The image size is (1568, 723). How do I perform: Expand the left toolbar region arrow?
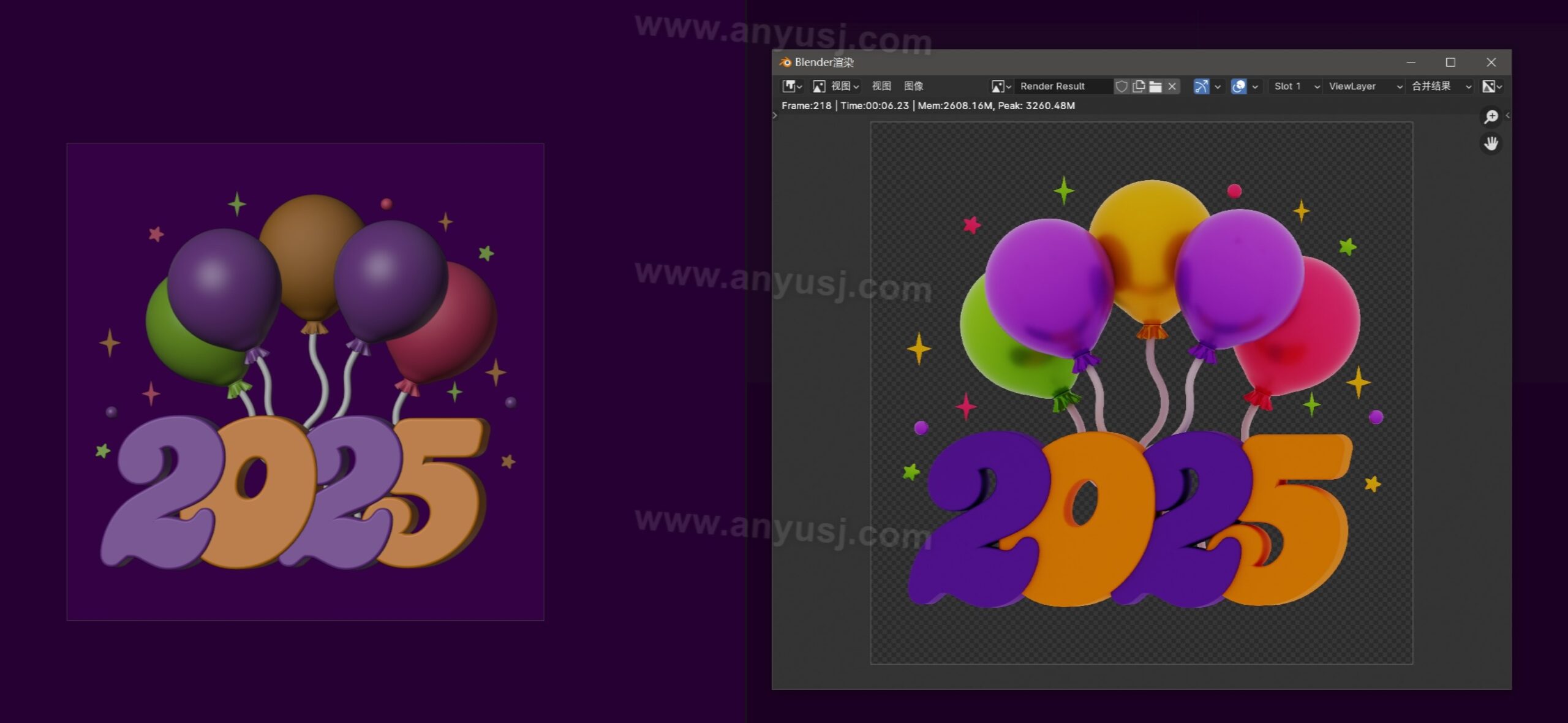(775, 115)
